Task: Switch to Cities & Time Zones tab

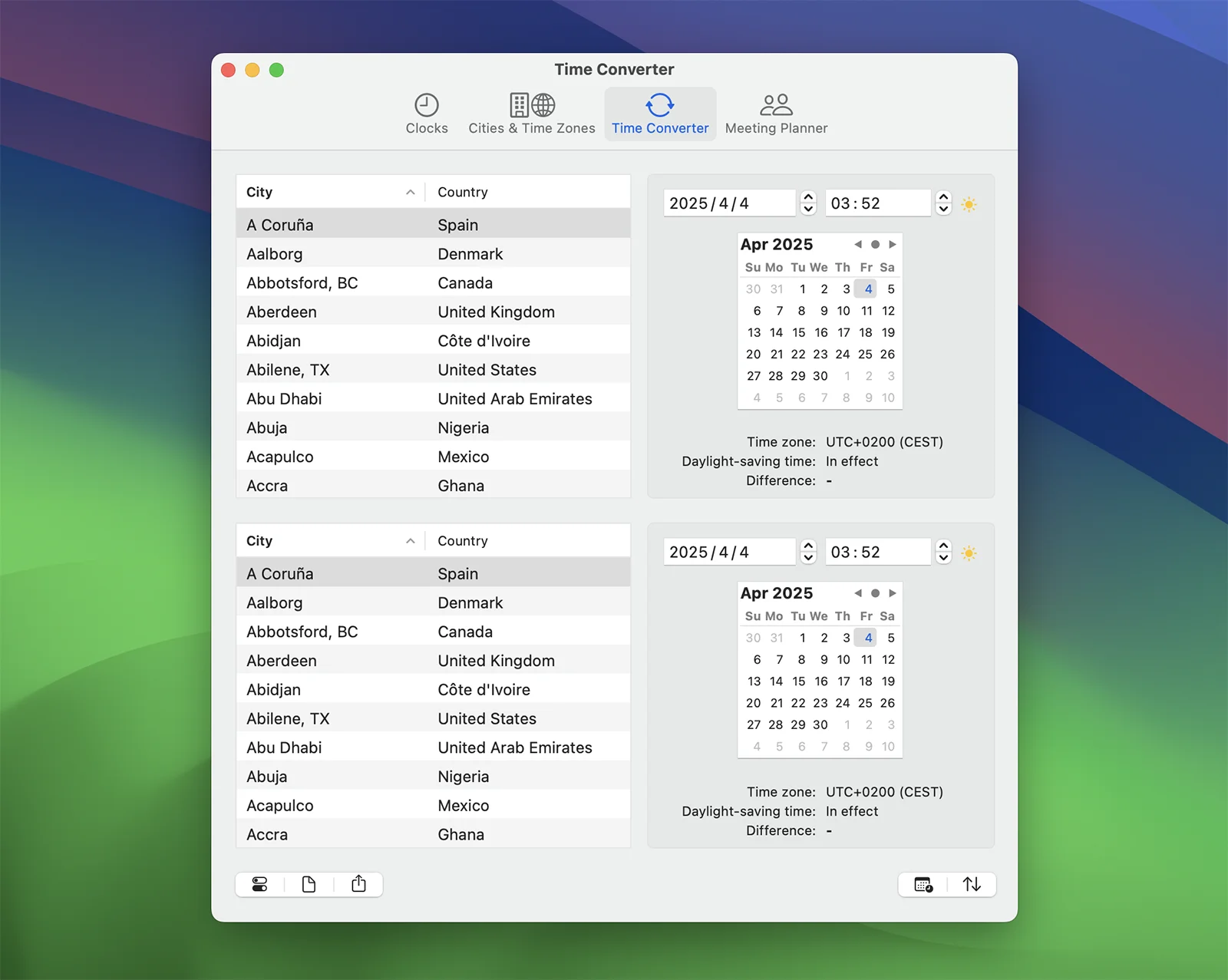Action: click(x=531, y=114)
